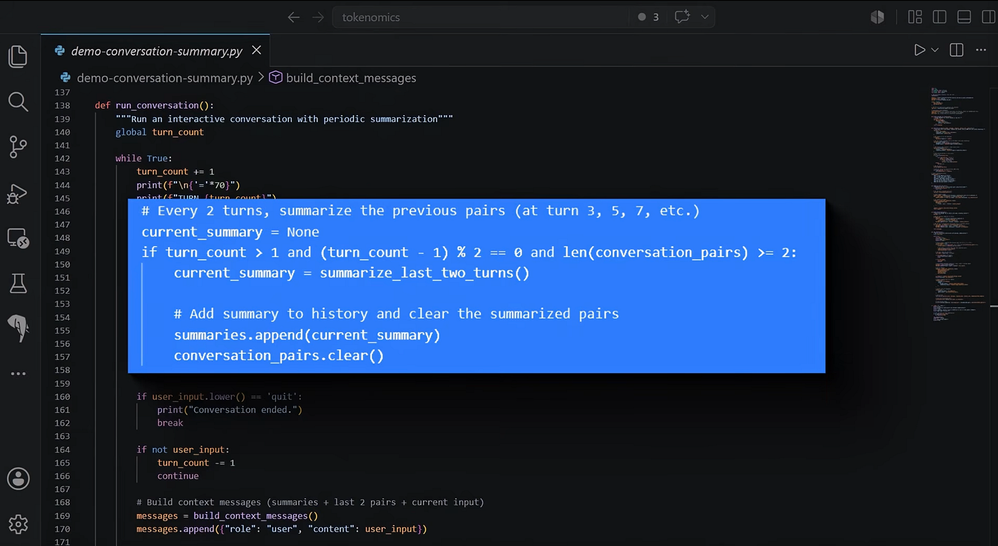Screen dimensions: 998x546
Task: Run the Python file
Action: (919, 50)
